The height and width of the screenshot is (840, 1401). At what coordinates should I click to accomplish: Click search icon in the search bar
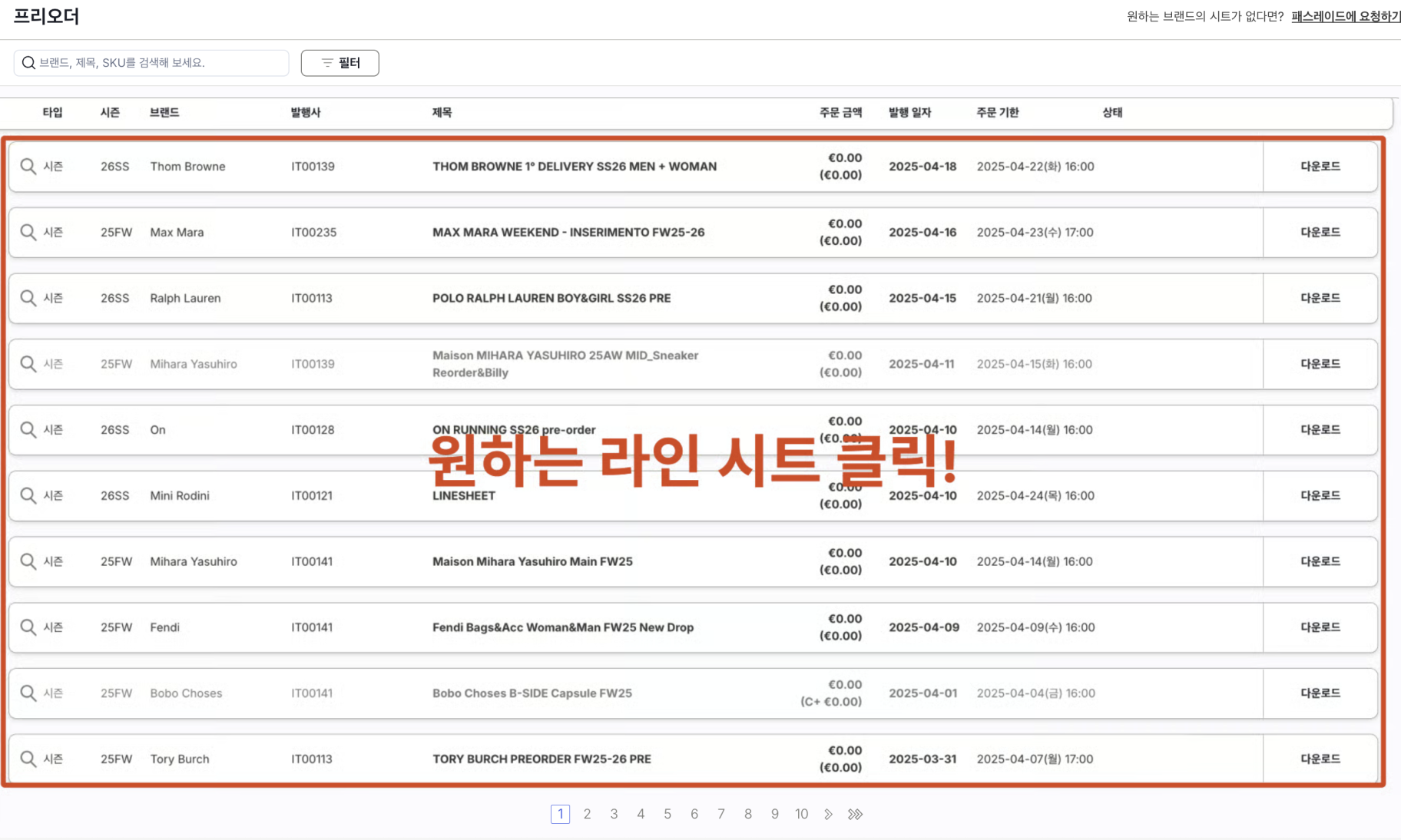[28, 63]
